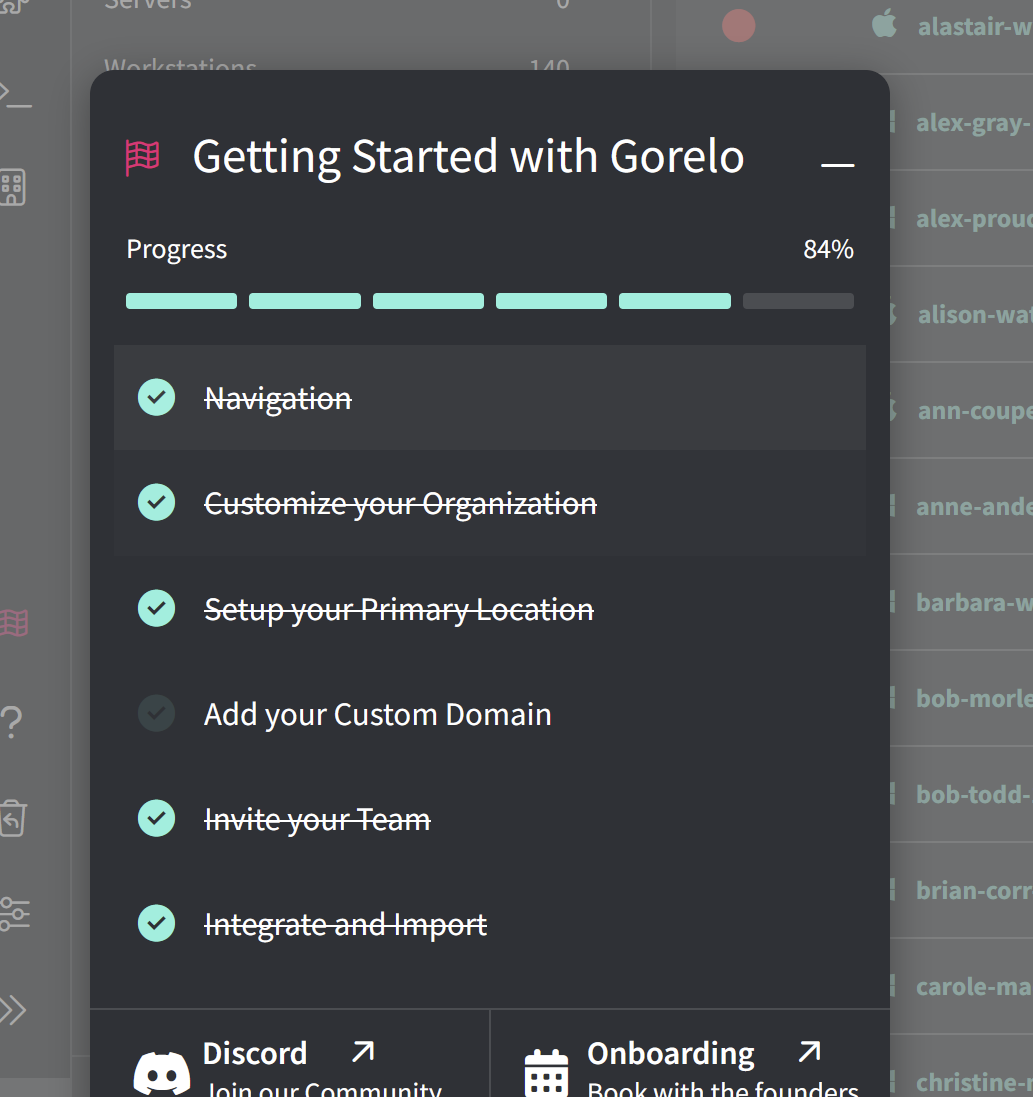
Task: Expand the sidebar with double chevron
Action: click(x=12, y=1010)
